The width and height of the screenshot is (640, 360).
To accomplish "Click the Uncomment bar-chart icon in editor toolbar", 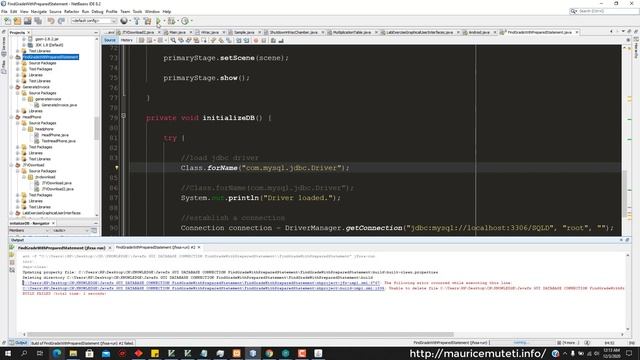I will pos(281,40).
